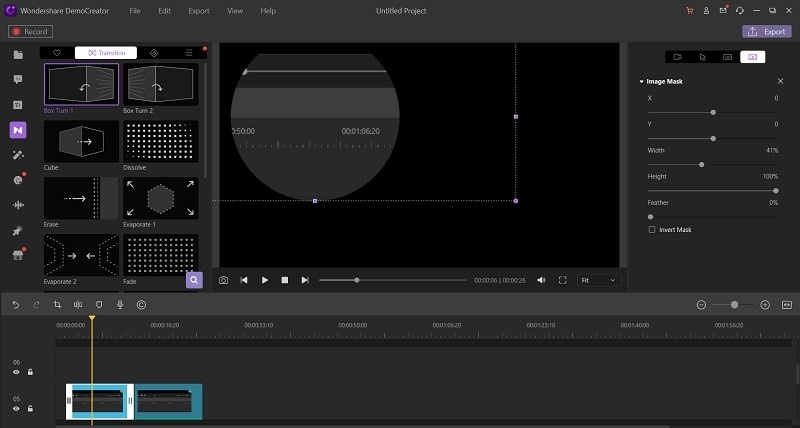Lock track 06

(30, 372)
